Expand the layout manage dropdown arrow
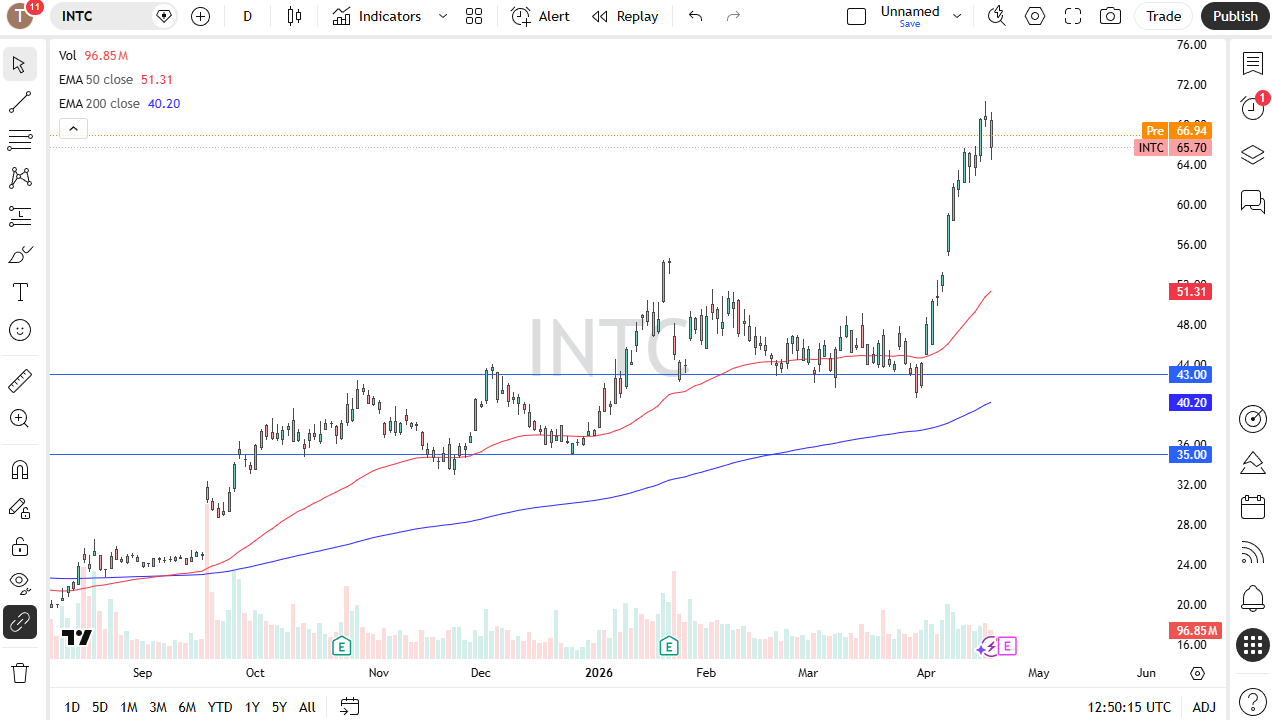1272x720 pixels. [x=957, y=16]
